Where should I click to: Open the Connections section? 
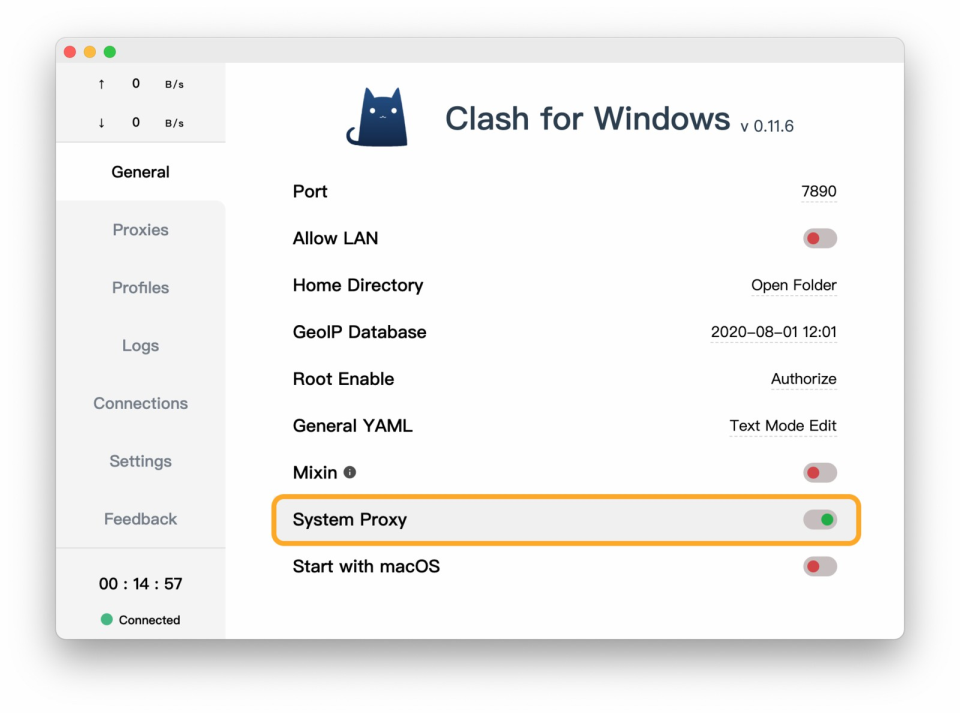[x=140, y=403]
